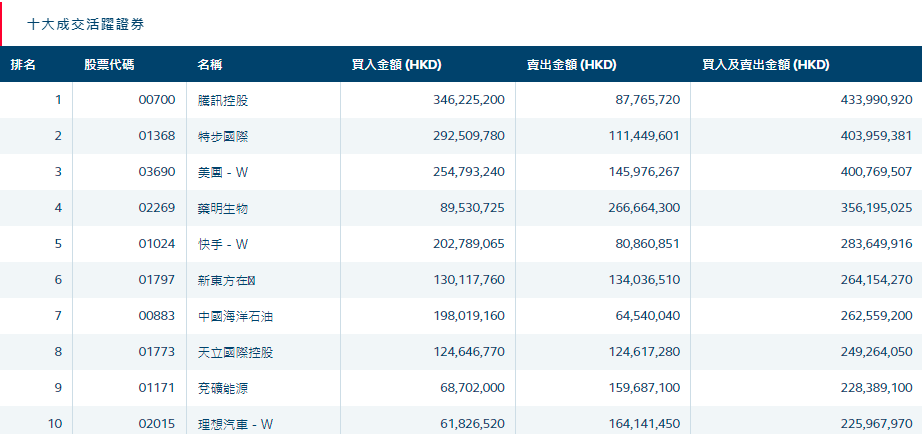Click buy amount 202,789,065
The width and height of the screenshot is (922, 434).
[469, 243]
